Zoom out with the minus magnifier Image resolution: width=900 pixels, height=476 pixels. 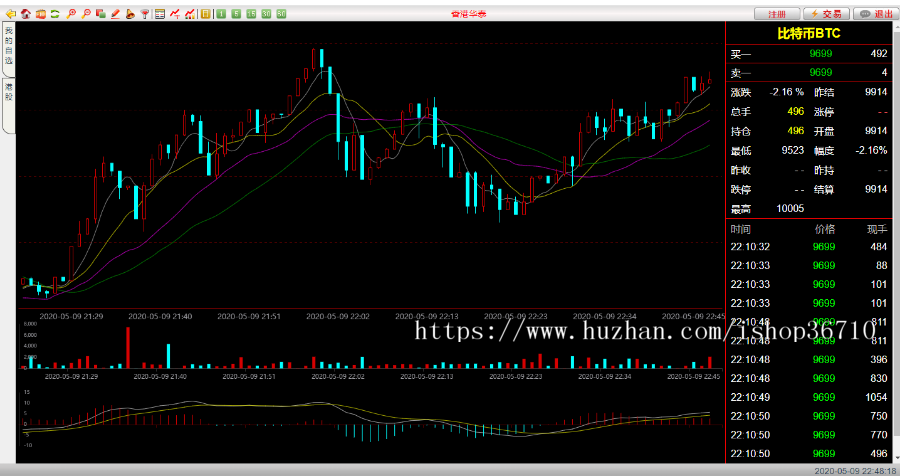coord(86,14)
